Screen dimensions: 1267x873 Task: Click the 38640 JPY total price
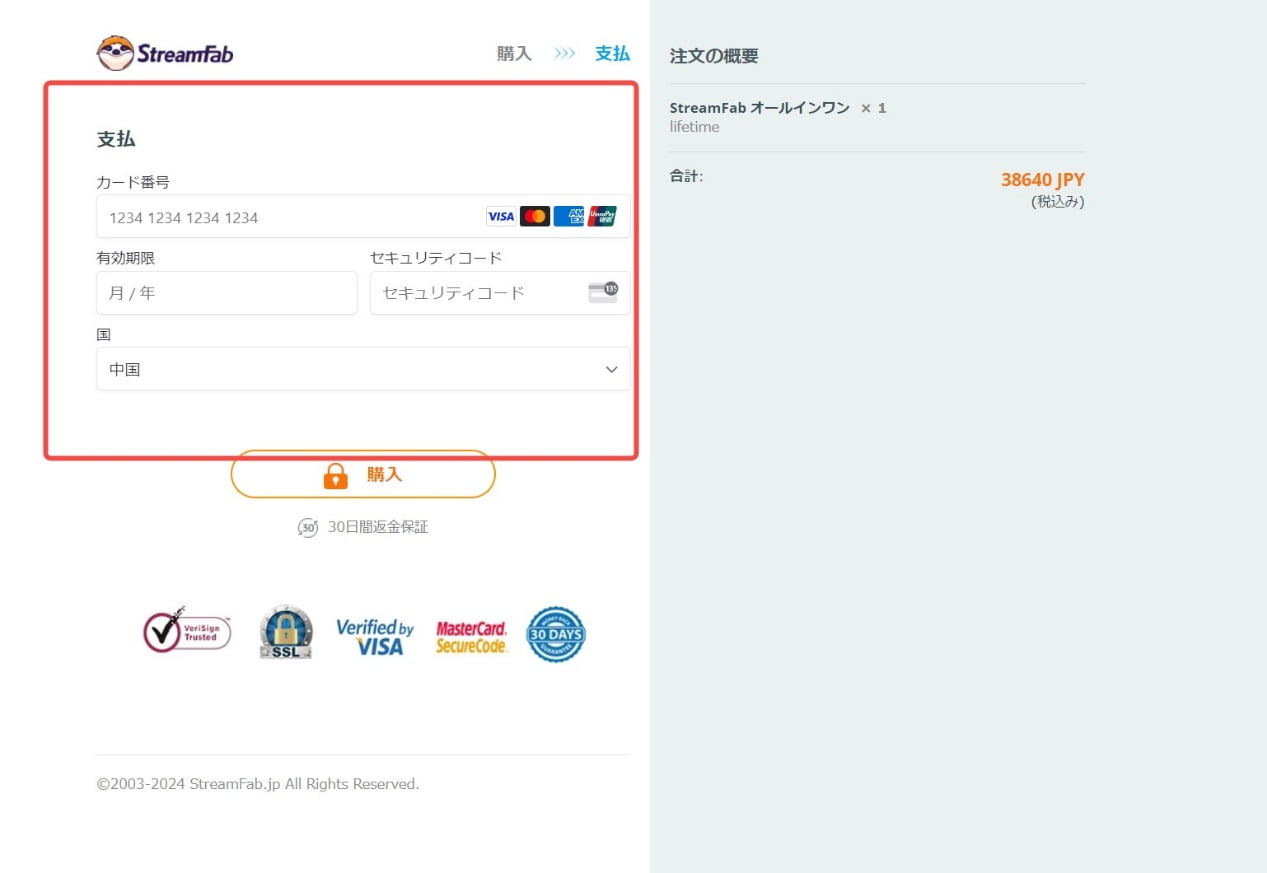tap(1043, 180)
